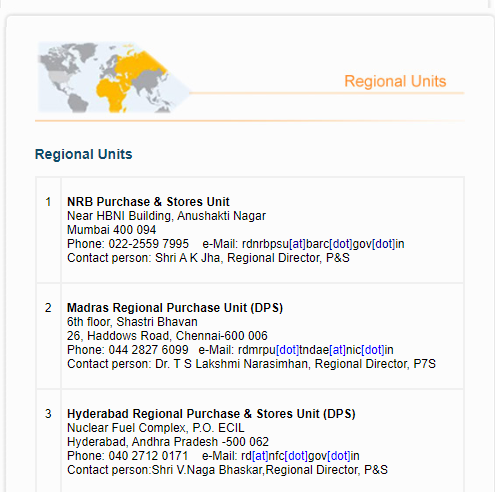This screenshot has width=495, height=492.
Task: Click the world map banner image
Action: [113, 77]
